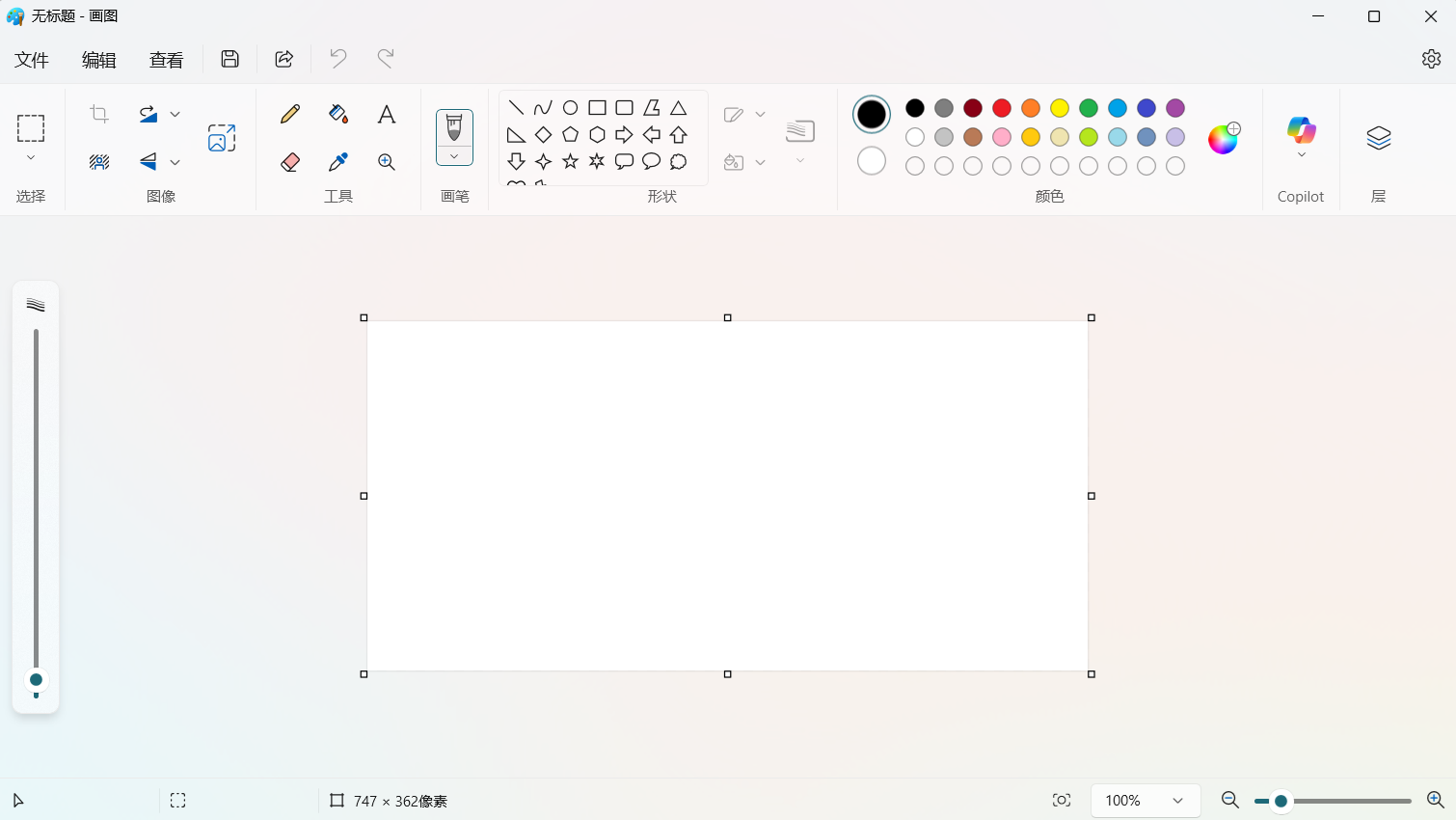Click the Undo arrow
Screen dimensions: 1456x820
click(337, 59)
